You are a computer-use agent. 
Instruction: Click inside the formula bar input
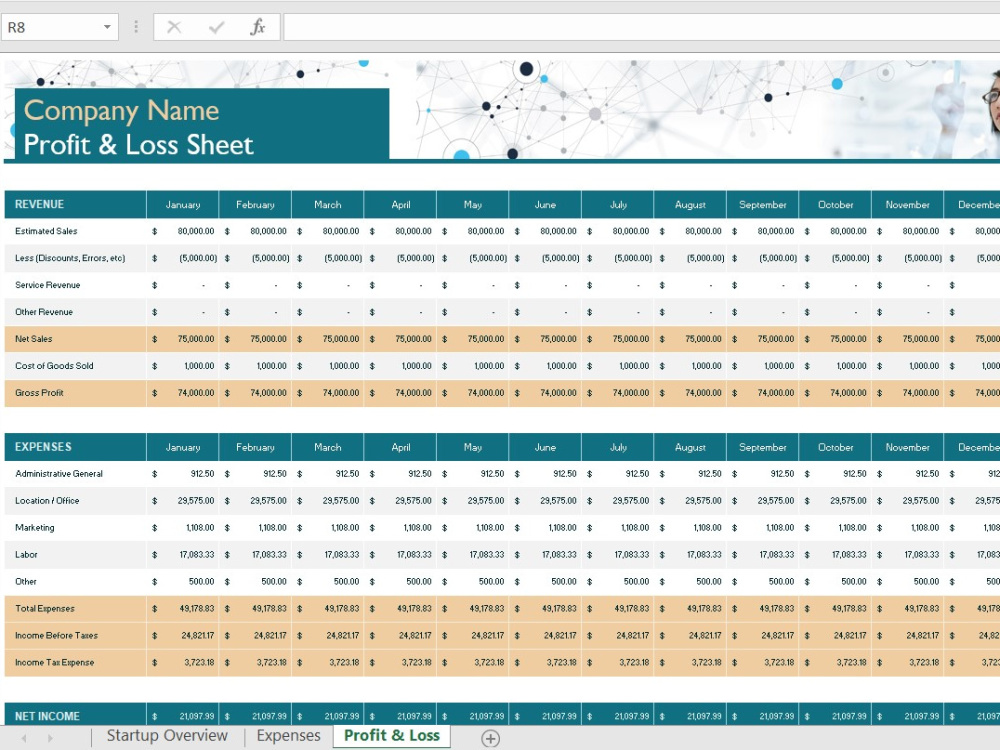pos(642,27)
